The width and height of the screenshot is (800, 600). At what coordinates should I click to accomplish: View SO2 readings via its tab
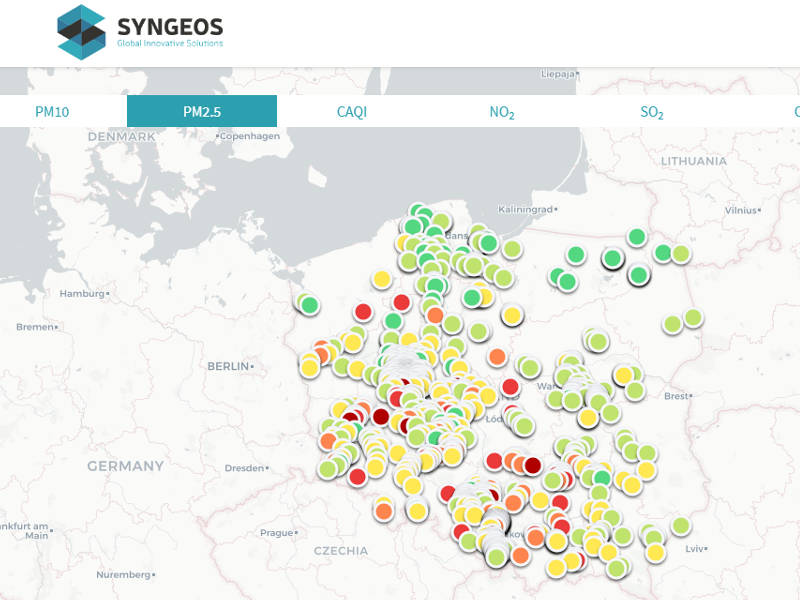click(651, 111)
